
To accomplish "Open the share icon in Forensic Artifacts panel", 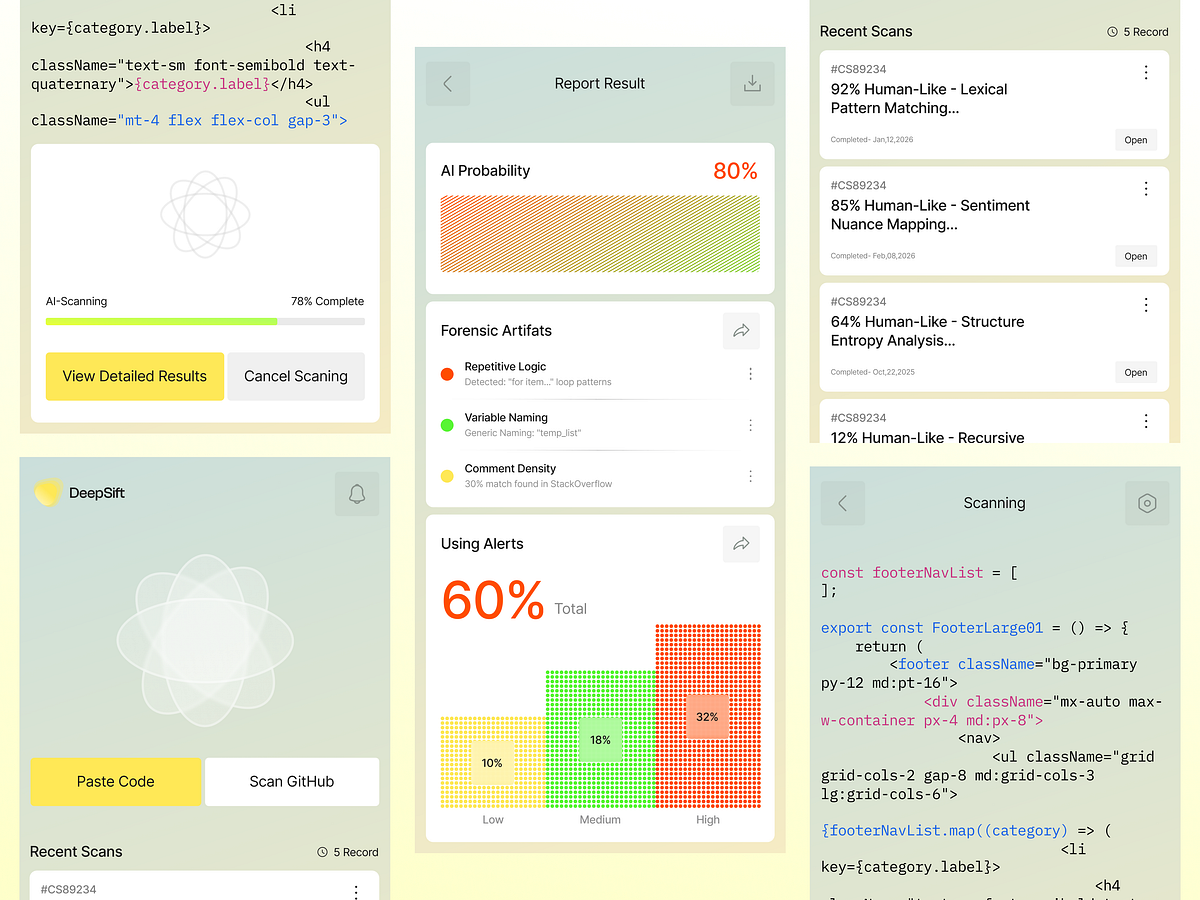I will point(741,330).
